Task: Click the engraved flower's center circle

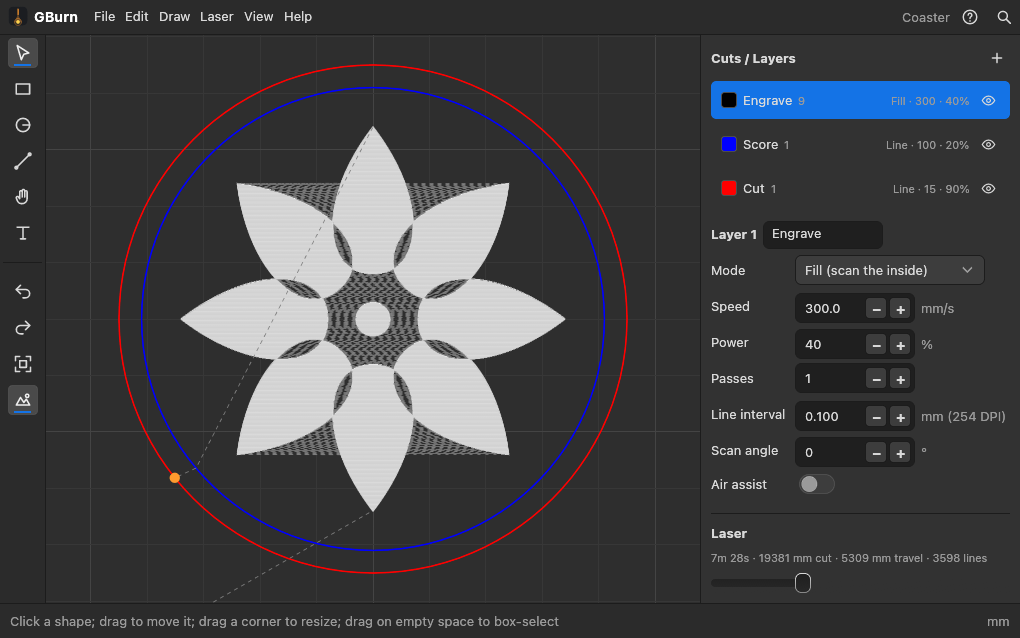Action: coord(373,319)
